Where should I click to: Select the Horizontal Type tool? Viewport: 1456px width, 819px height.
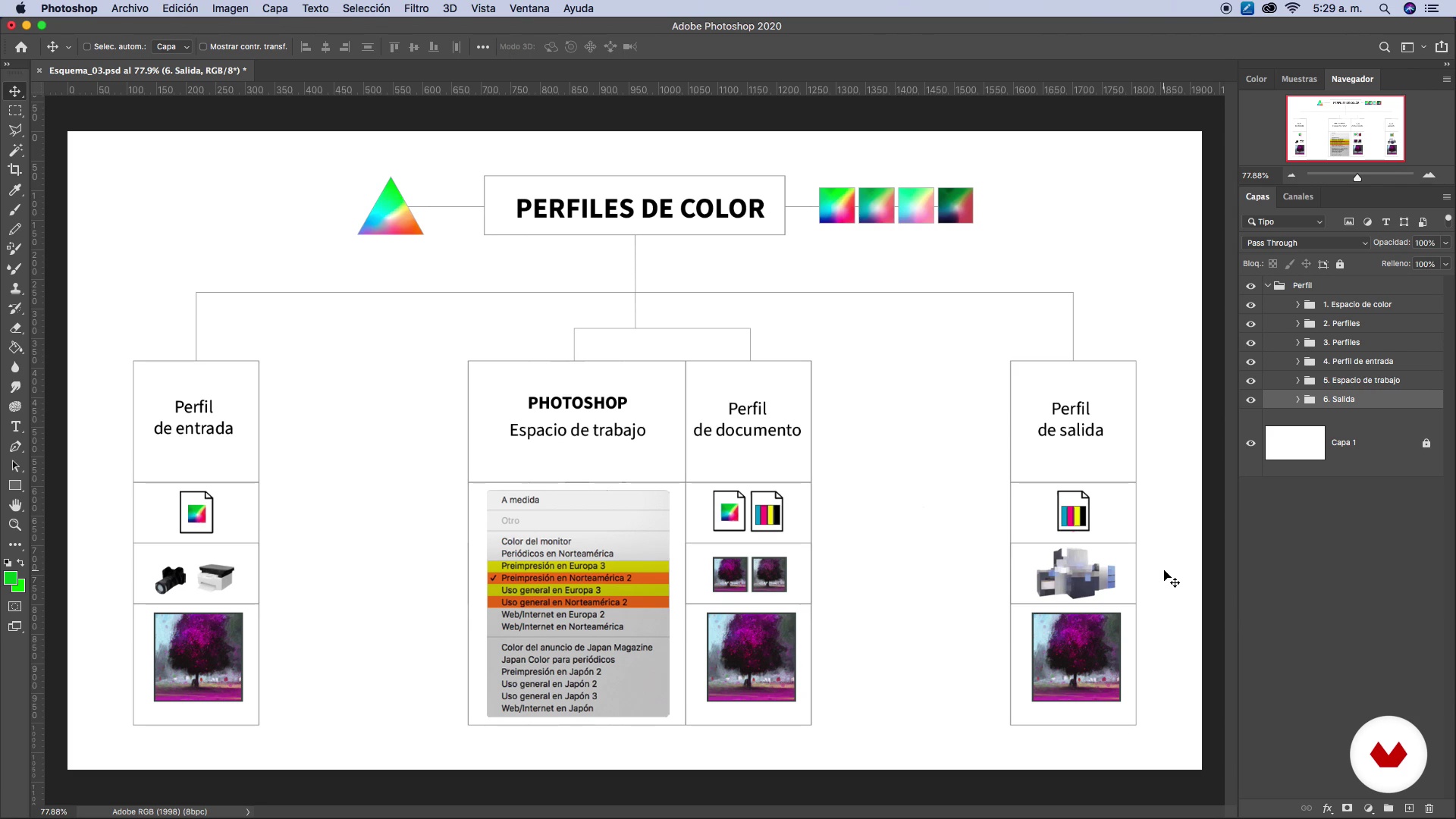tap(15, 426)
